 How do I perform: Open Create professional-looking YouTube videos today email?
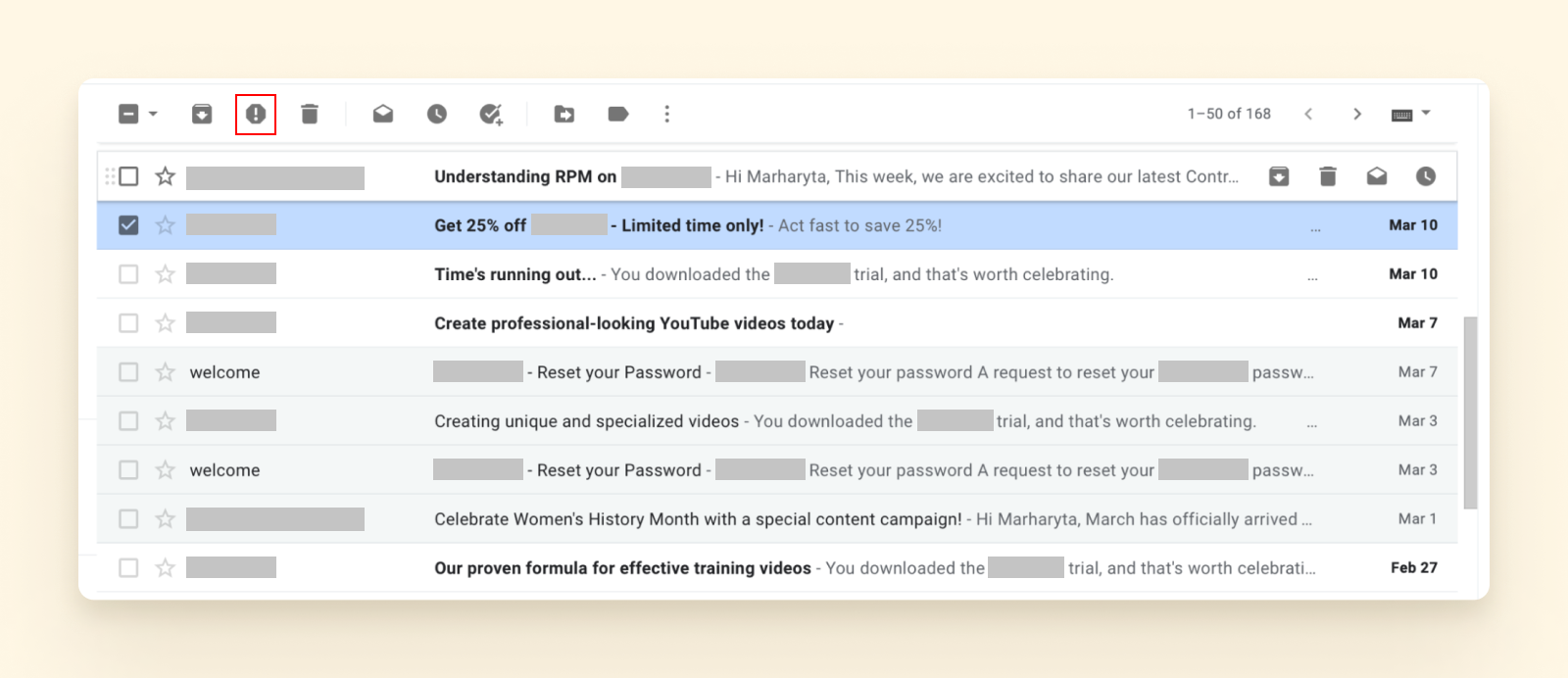coord(777,323)
